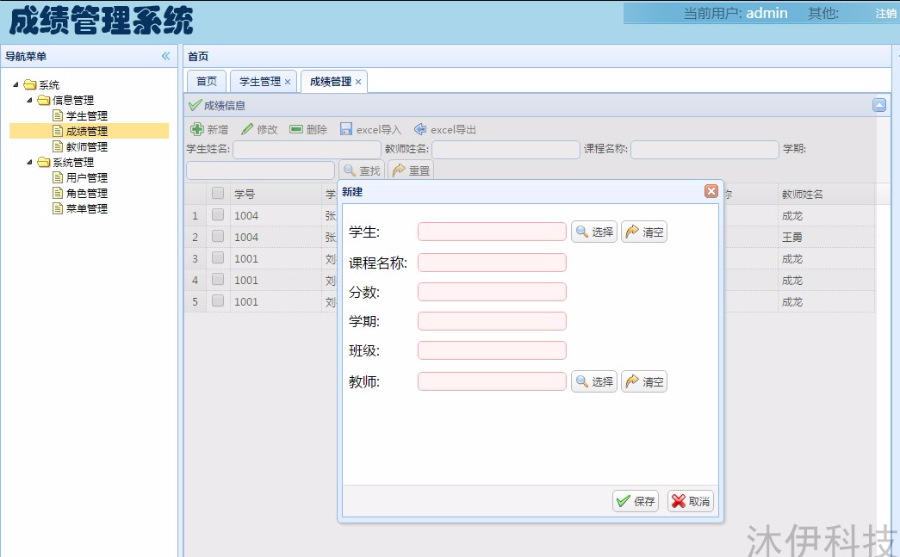This screenshot has height=557, width=900.
Task: Close the 学生管理 tab
Action: tap(288, 82)
